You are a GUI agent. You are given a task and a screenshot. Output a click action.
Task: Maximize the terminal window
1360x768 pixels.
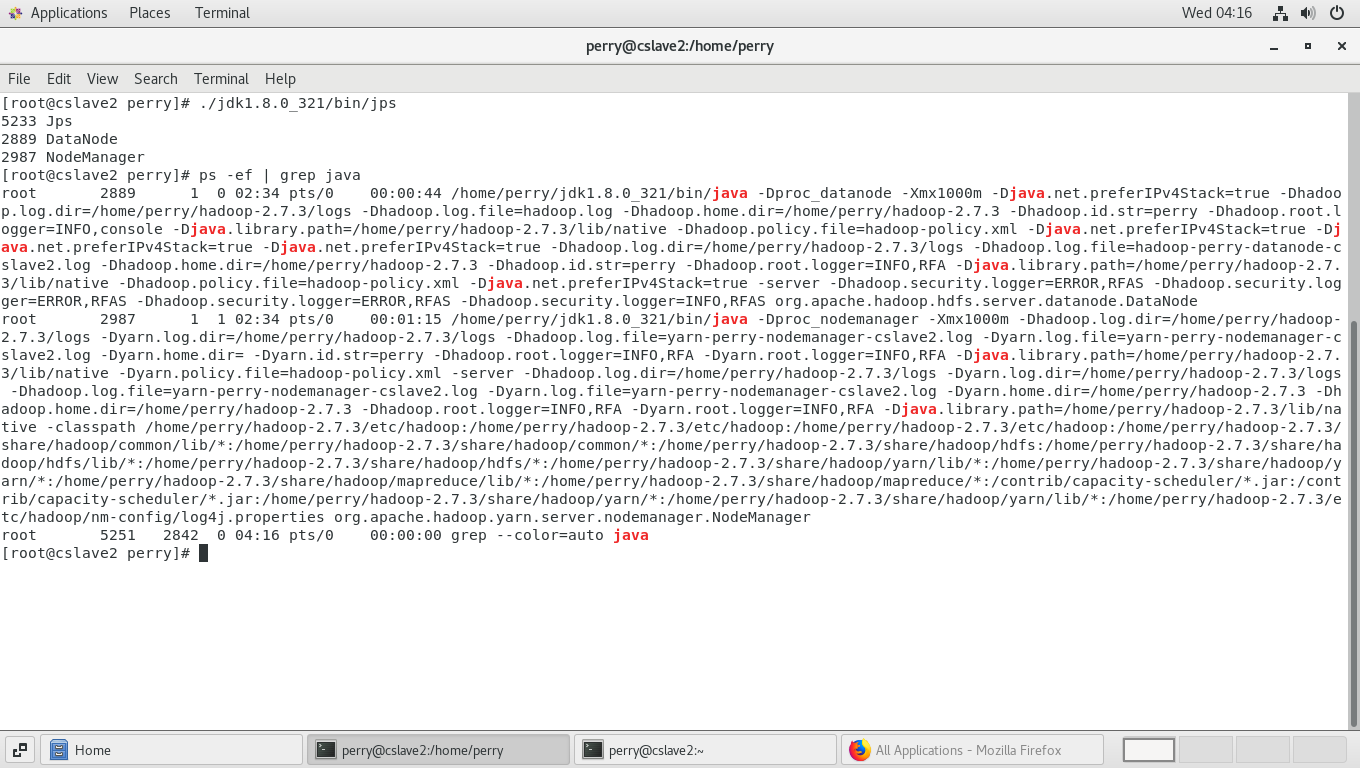point(1307,46)
